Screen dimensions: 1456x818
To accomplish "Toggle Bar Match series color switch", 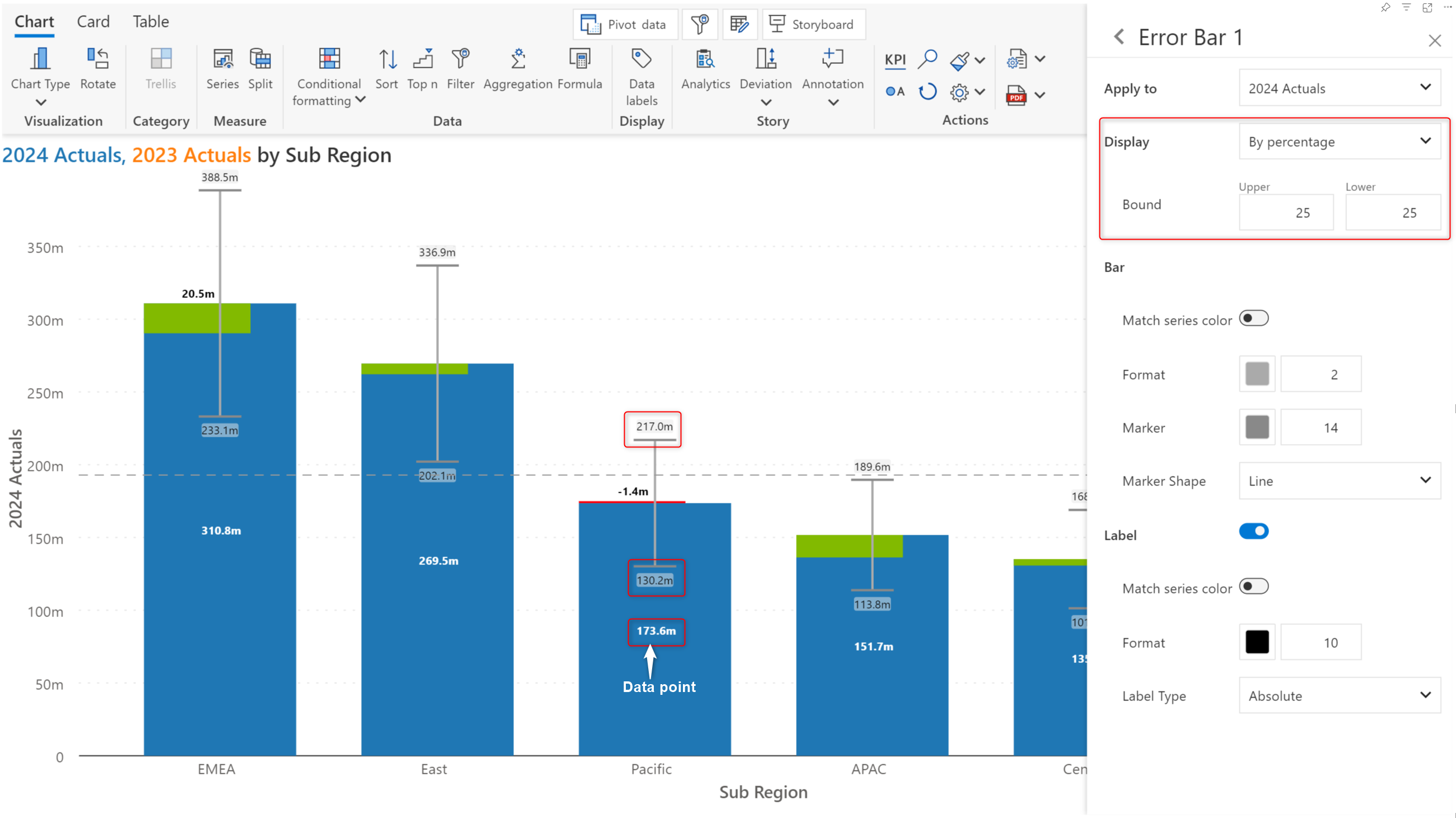I will pyautogui.click(x=1254, y=318).
